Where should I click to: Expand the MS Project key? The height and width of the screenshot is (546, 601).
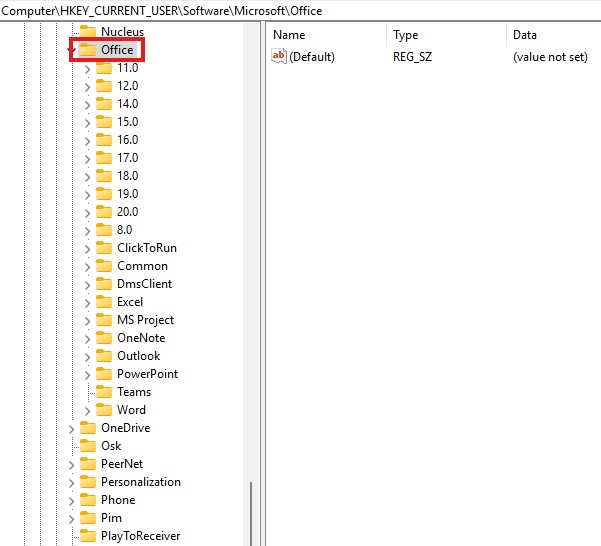(x=87, y=321)
